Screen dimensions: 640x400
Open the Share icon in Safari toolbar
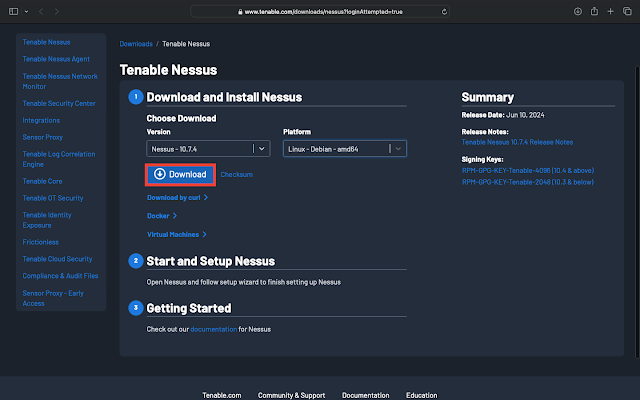[594, 11]
